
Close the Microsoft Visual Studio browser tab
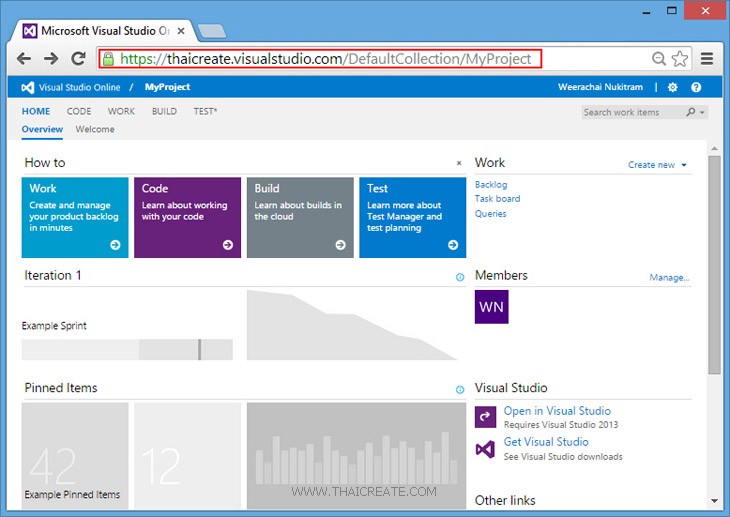point(181,31)
